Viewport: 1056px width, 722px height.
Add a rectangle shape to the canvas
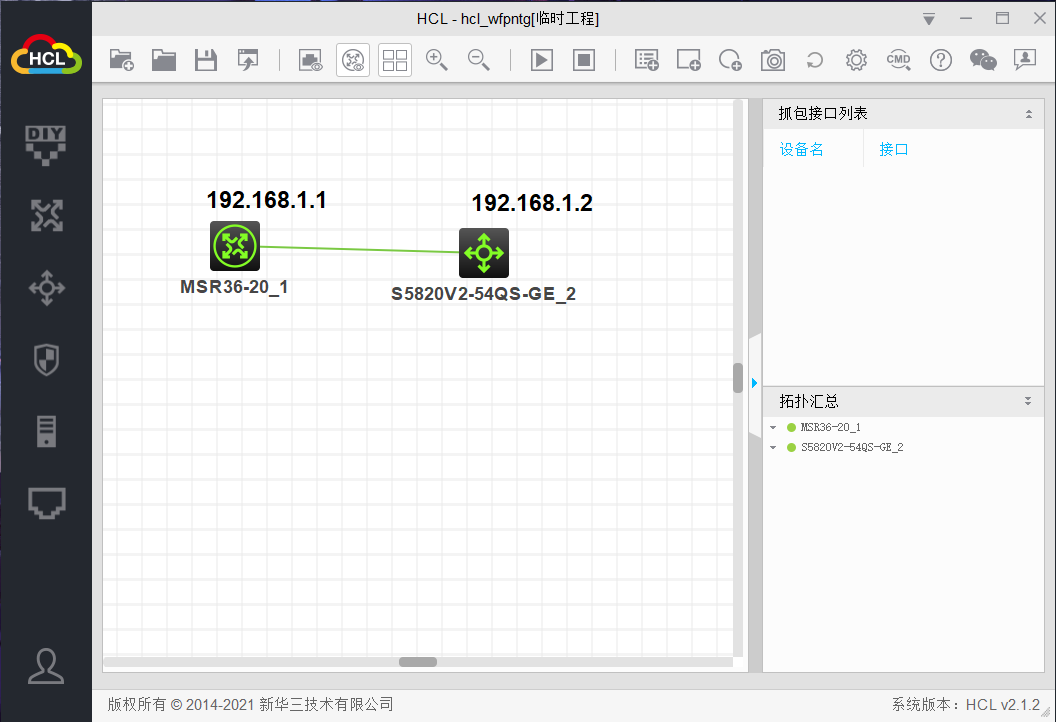tap(688, 60)
